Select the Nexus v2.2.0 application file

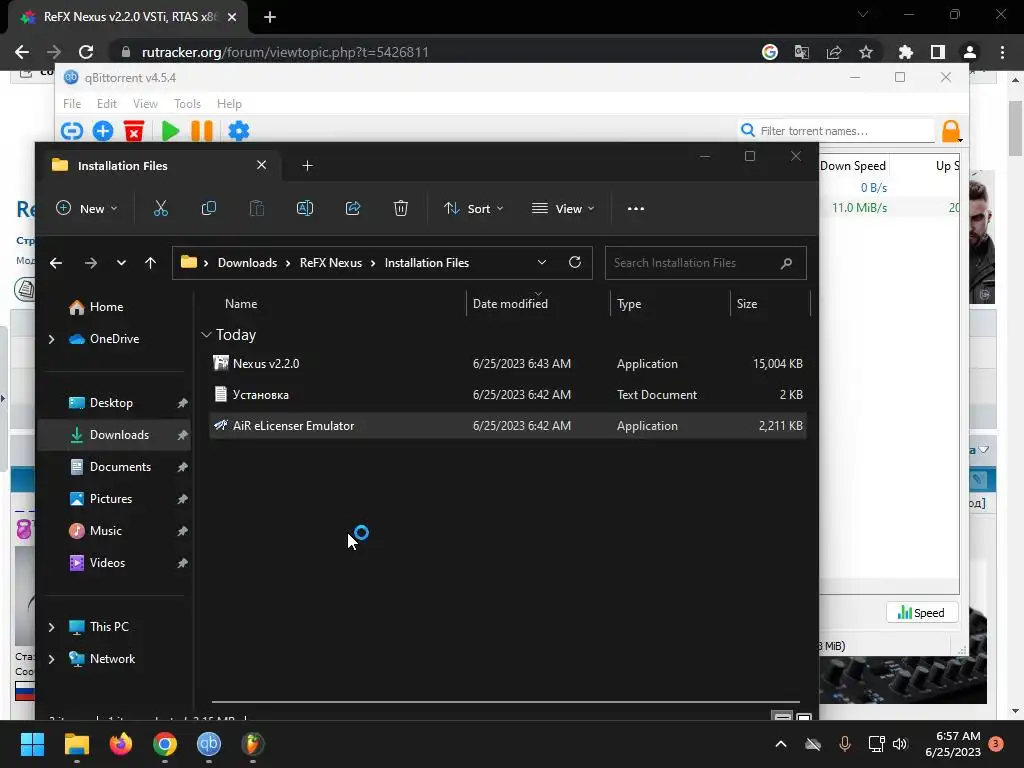pyautogui.click(x=508, y=364)
